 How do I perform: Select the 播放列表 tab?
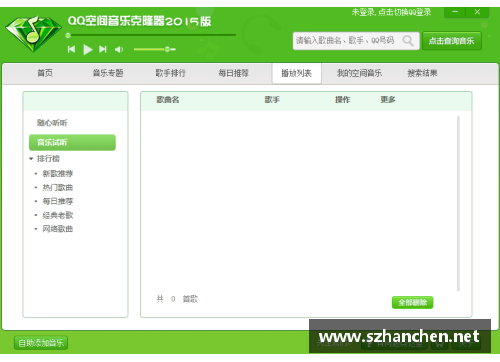(297, 73)
